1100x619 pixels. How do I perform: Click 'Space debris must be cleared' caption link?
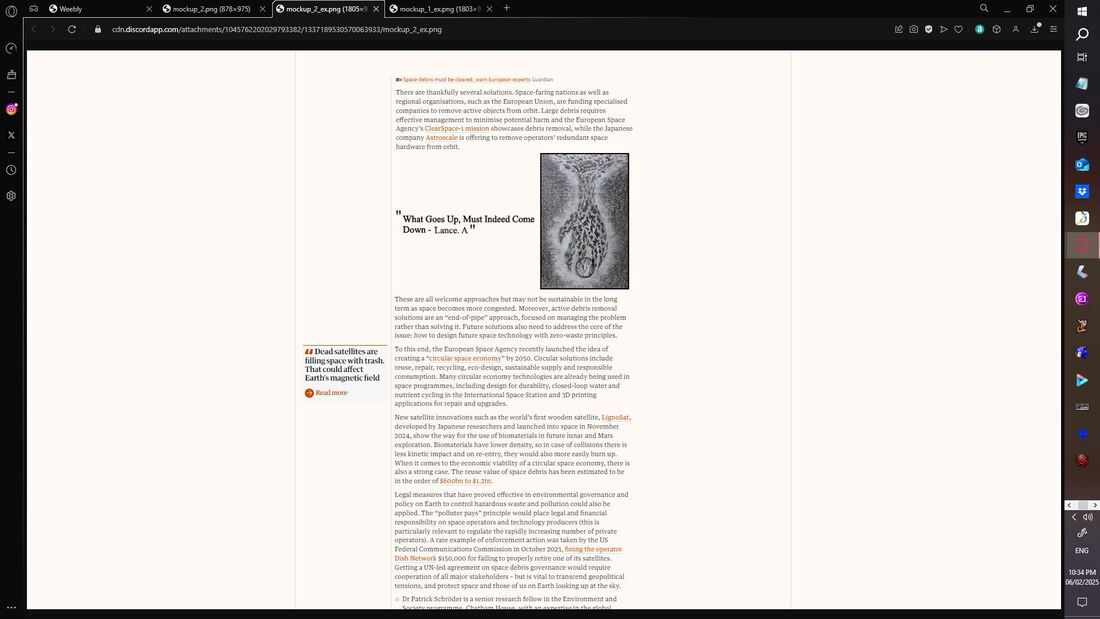[467, 80]
